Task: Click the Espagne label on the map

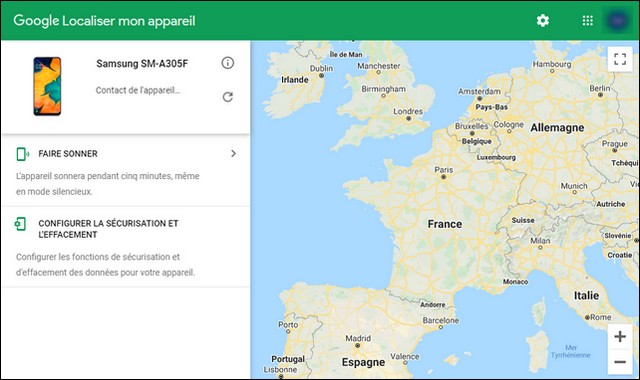Action: [363, 362]
